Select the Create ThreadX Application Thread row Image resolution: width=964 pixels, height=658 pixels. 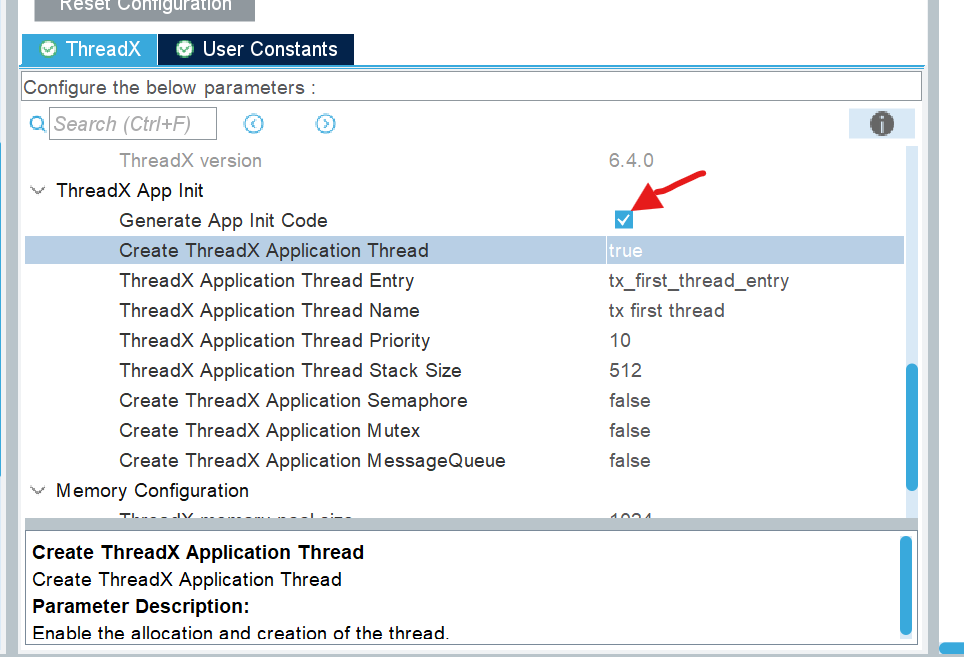464,250
